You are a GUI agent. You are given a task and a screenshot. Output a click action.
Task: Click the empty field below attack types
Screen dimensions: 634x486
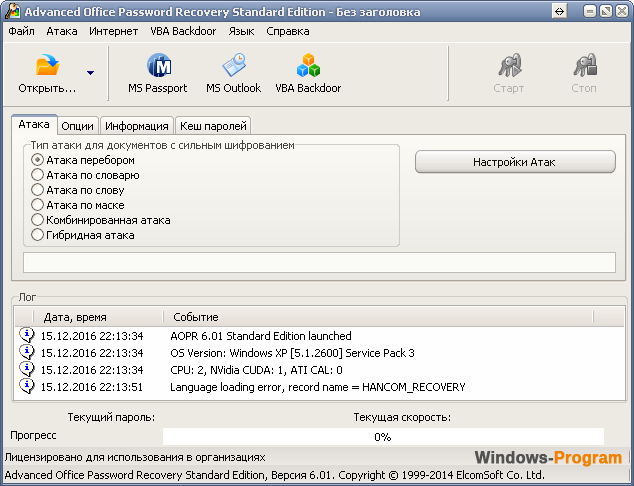(x=319, y=262)
